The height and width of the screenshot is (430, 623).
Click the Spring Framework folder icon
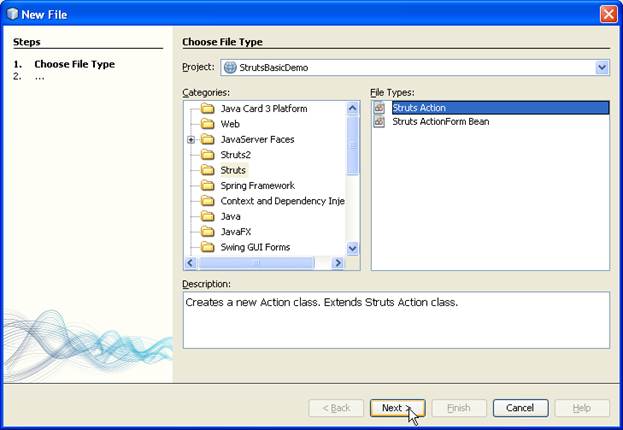click(207, 186)
